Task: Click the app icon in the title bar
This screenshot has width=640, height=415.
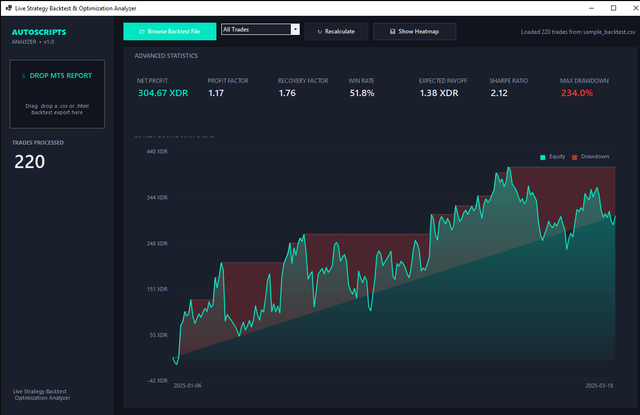Action: (9, 8)
